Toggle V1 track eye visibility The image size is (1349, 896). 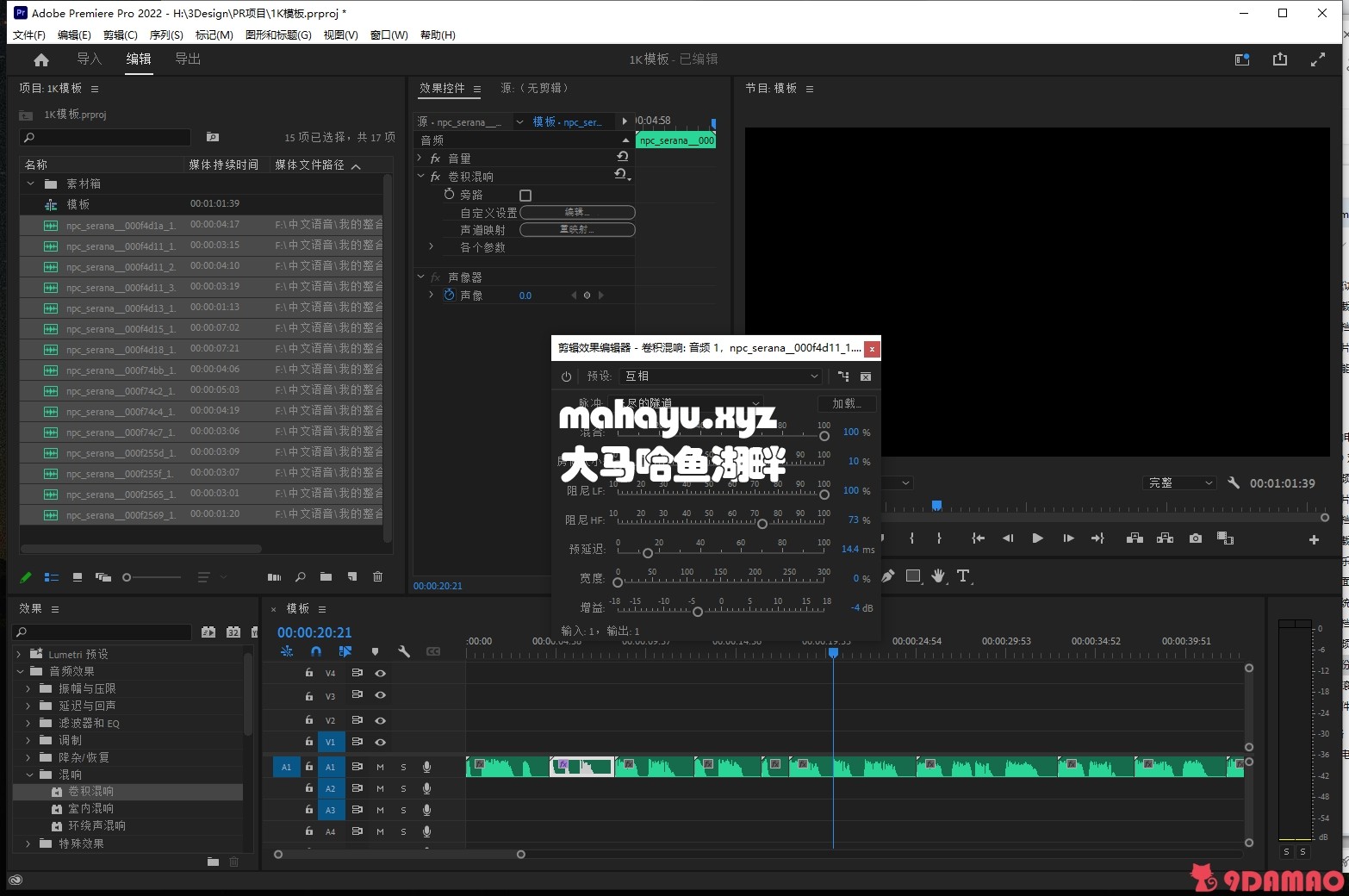[380, 742]
